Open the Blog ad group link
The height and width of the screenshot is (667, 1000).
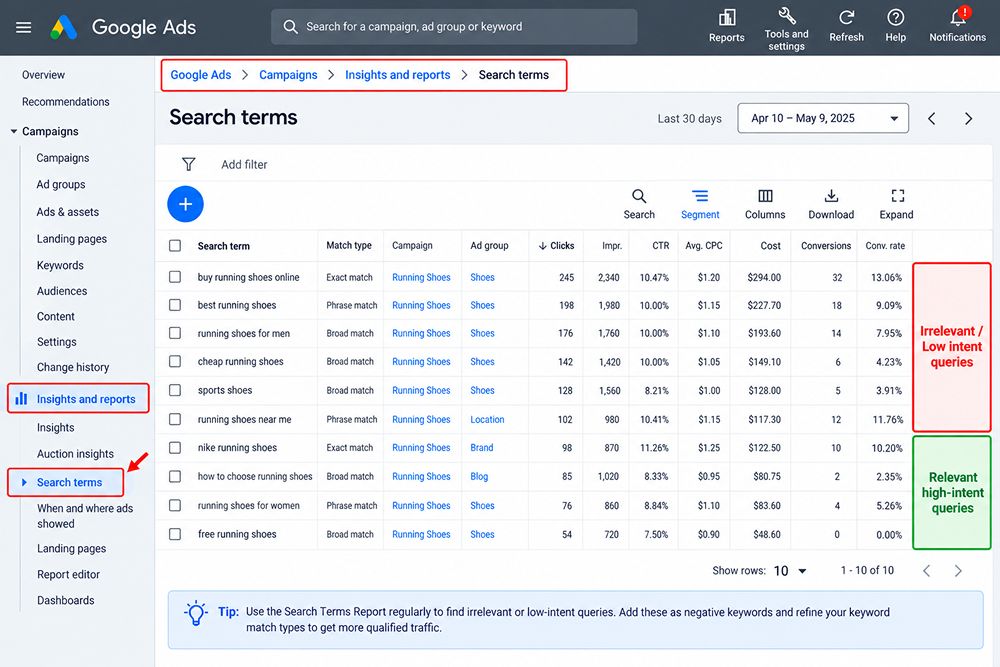tap(479, 476)
